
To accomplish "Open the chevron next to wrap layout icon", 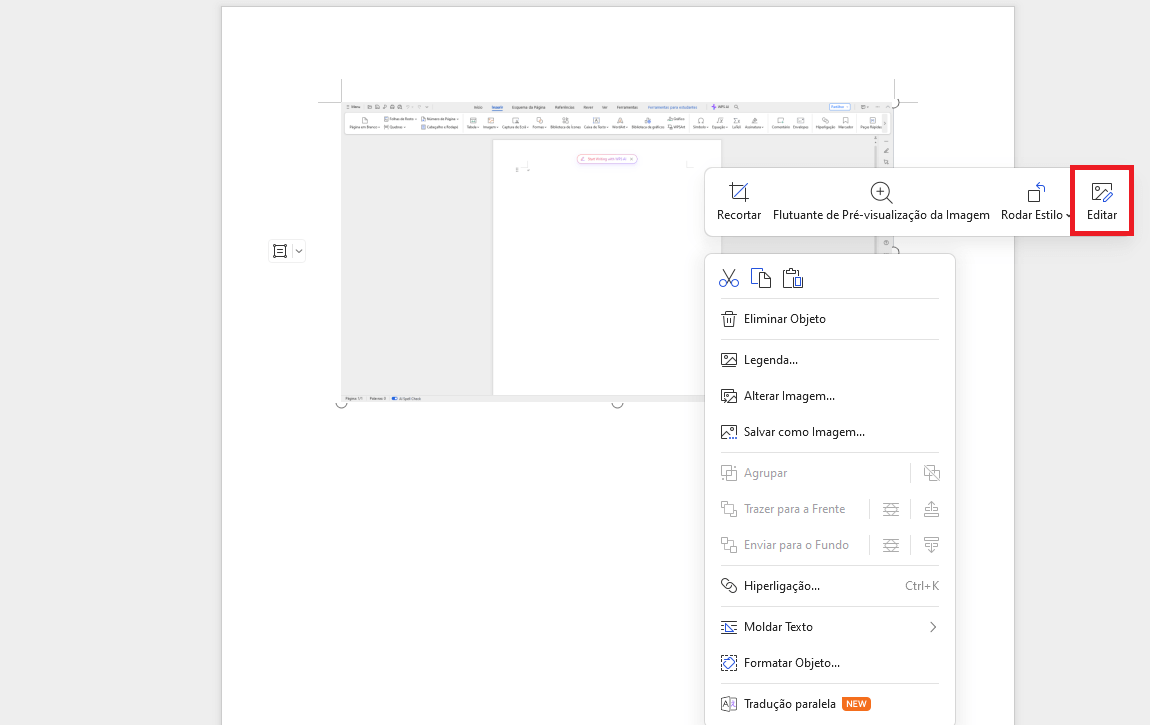I will [x=297, y=250].
